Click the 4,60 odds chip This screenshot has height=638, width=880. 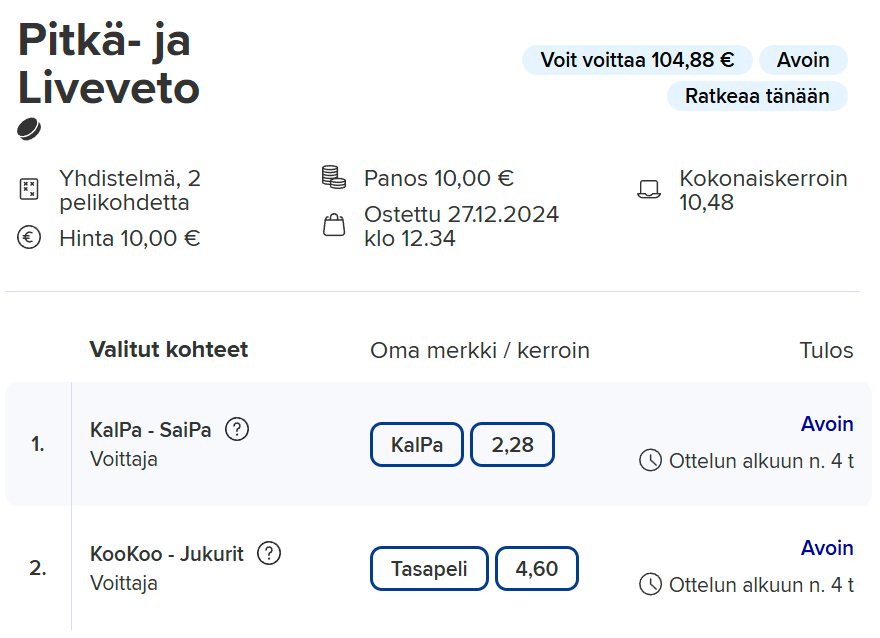click(x=537, y=568)
